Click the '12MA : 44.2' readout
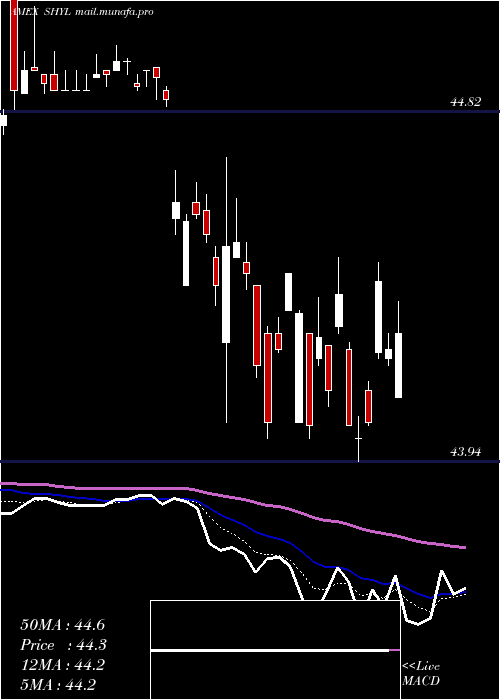500x700 pixels. point(62,665)
